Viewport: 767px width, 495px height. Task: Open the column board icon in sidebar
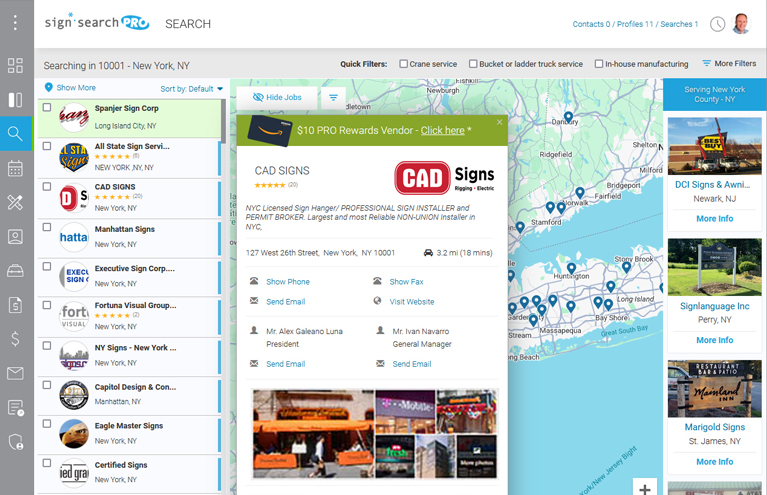15,100
